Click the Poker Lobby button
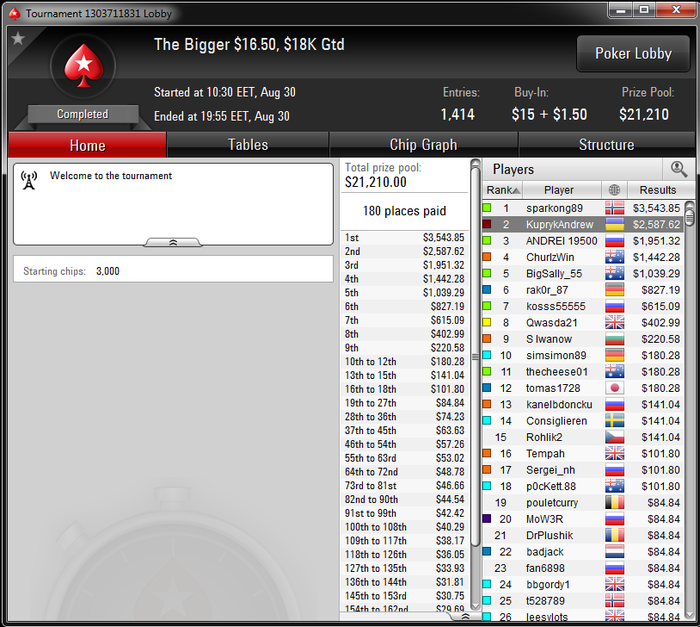Viewport: 700px width, 627px height. point(633,54)
